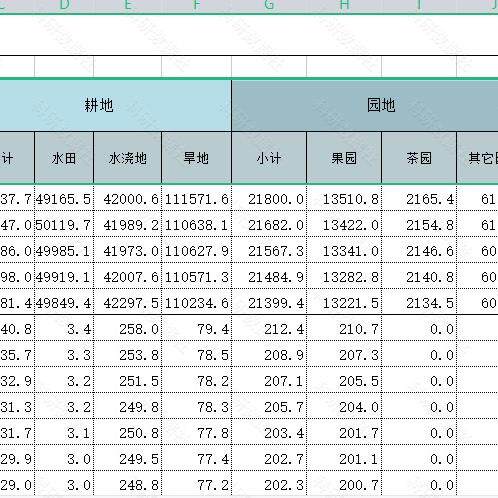Select cell containing 49165.5

point(64,198)
